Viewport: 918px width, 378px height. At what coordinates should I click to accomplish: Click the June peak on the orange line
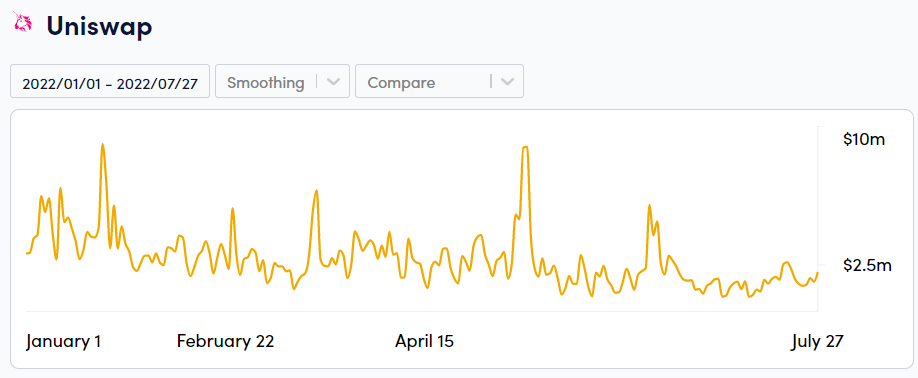(x=649, y=205)
